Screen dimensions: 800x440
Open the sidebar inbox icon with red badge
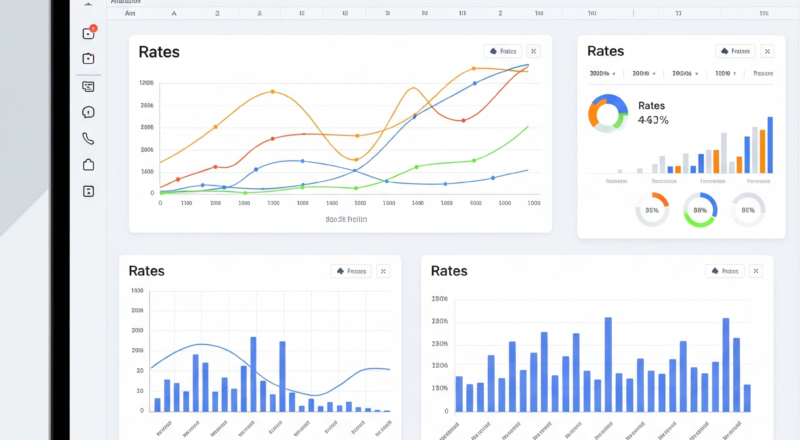(89, 33)
